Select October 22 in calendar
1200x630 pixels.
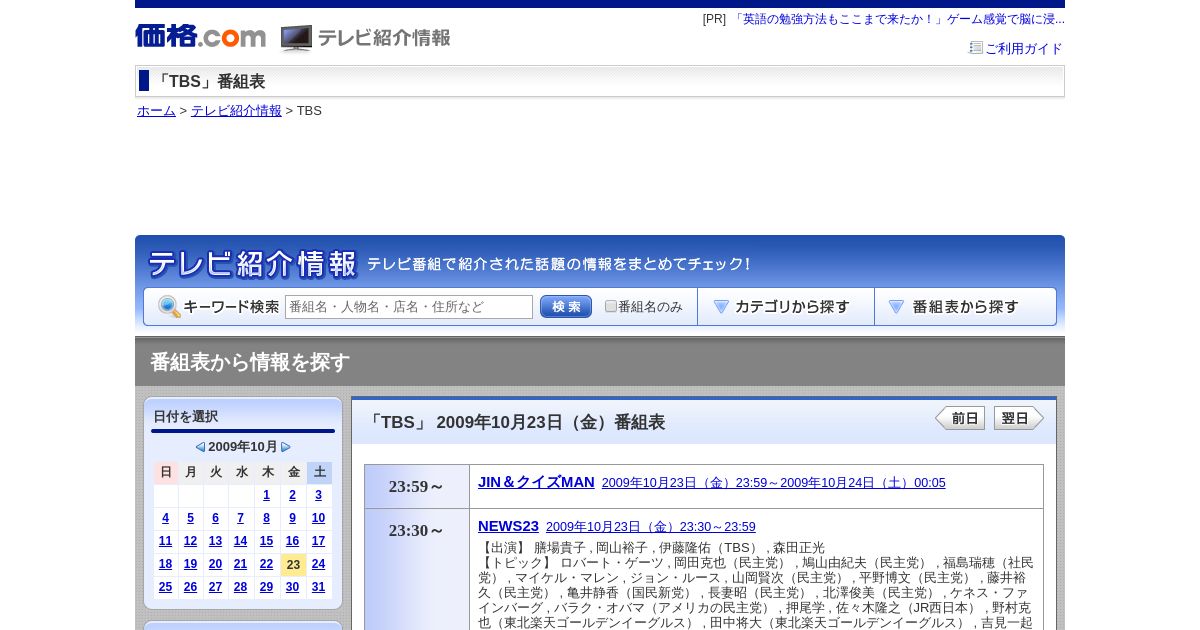click(266, 564)
